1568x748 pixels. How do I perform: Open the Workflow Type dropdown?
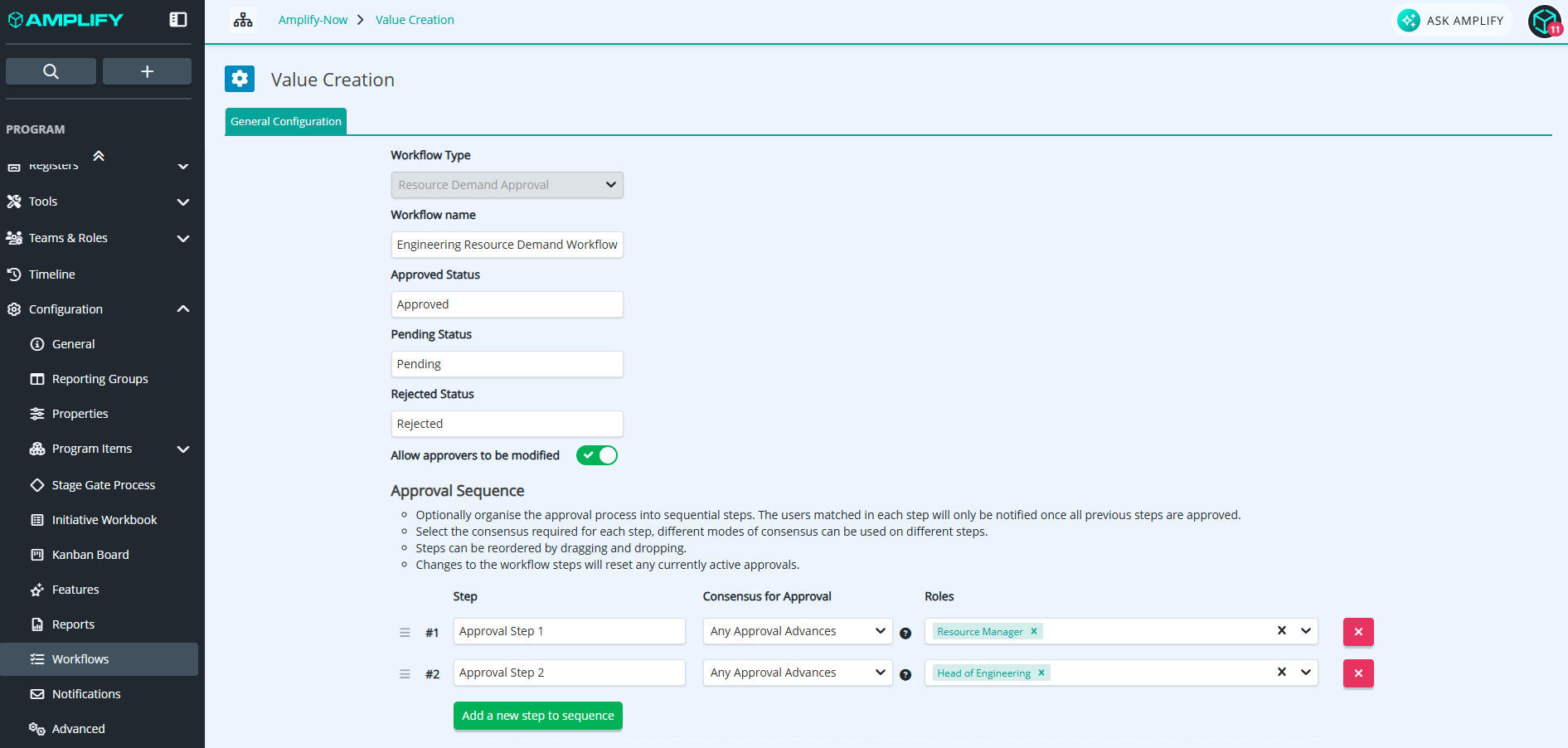(x=507, y=185)
